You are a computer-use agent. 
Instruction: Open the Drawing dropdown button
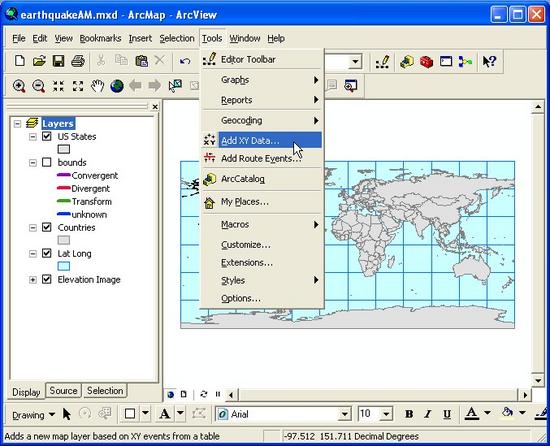(33, 415)
